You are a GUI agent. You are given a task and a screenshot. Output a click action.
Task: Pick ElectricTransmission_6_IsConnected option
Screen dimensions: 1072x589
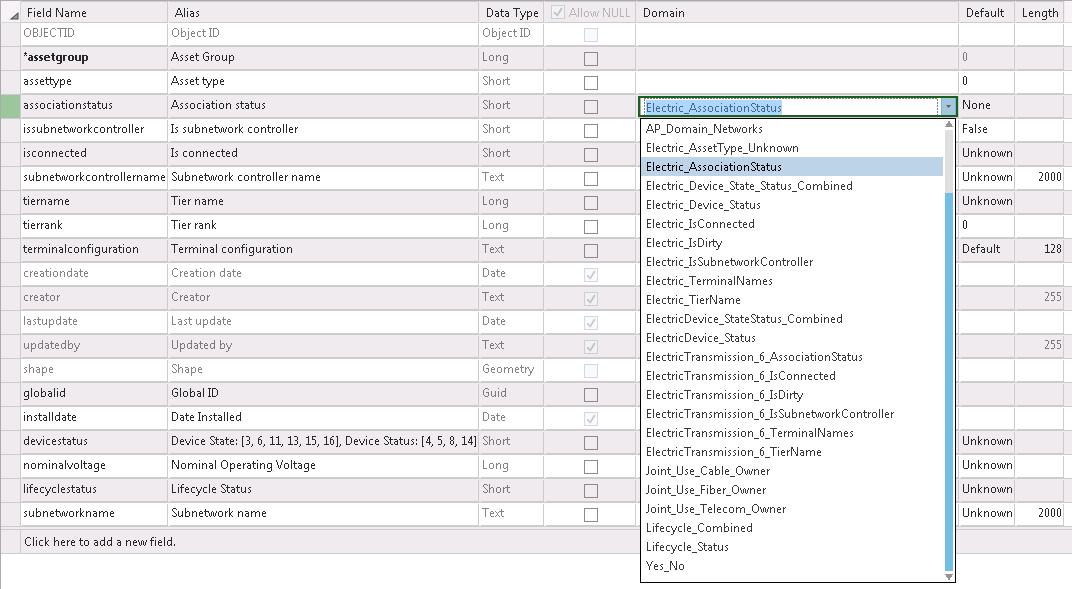pos(792,376)
